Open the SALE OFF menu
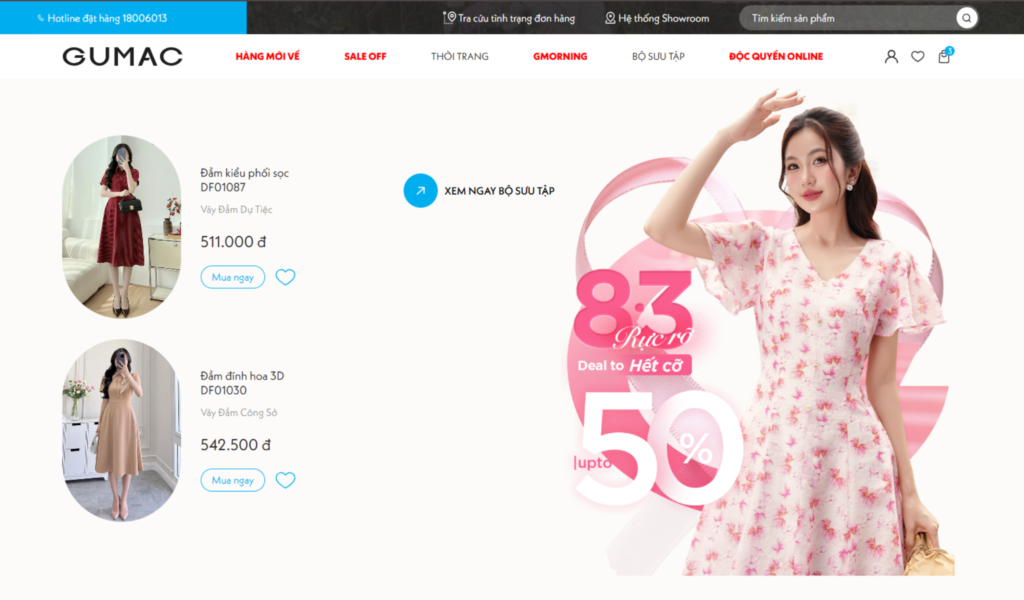 click(365, 57)
